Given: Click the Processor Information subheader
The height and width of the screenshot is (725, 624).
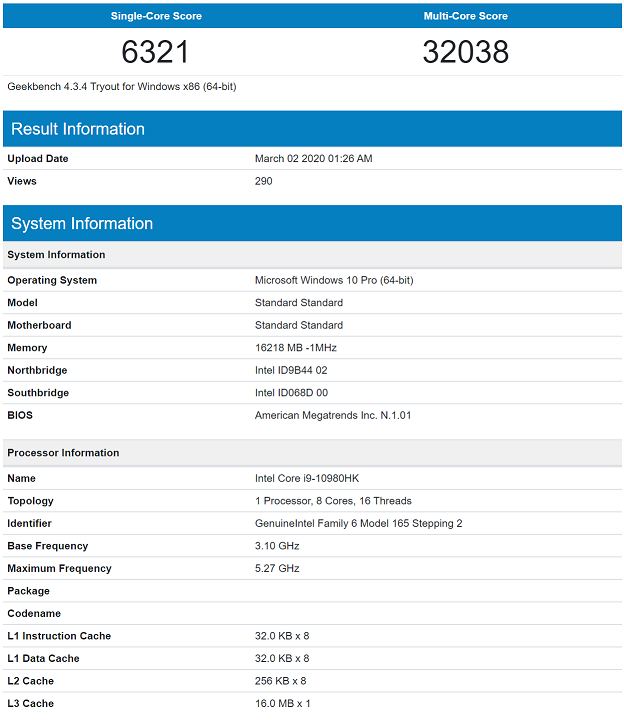Looking at the screenshot, I should [x=312, y=453].
